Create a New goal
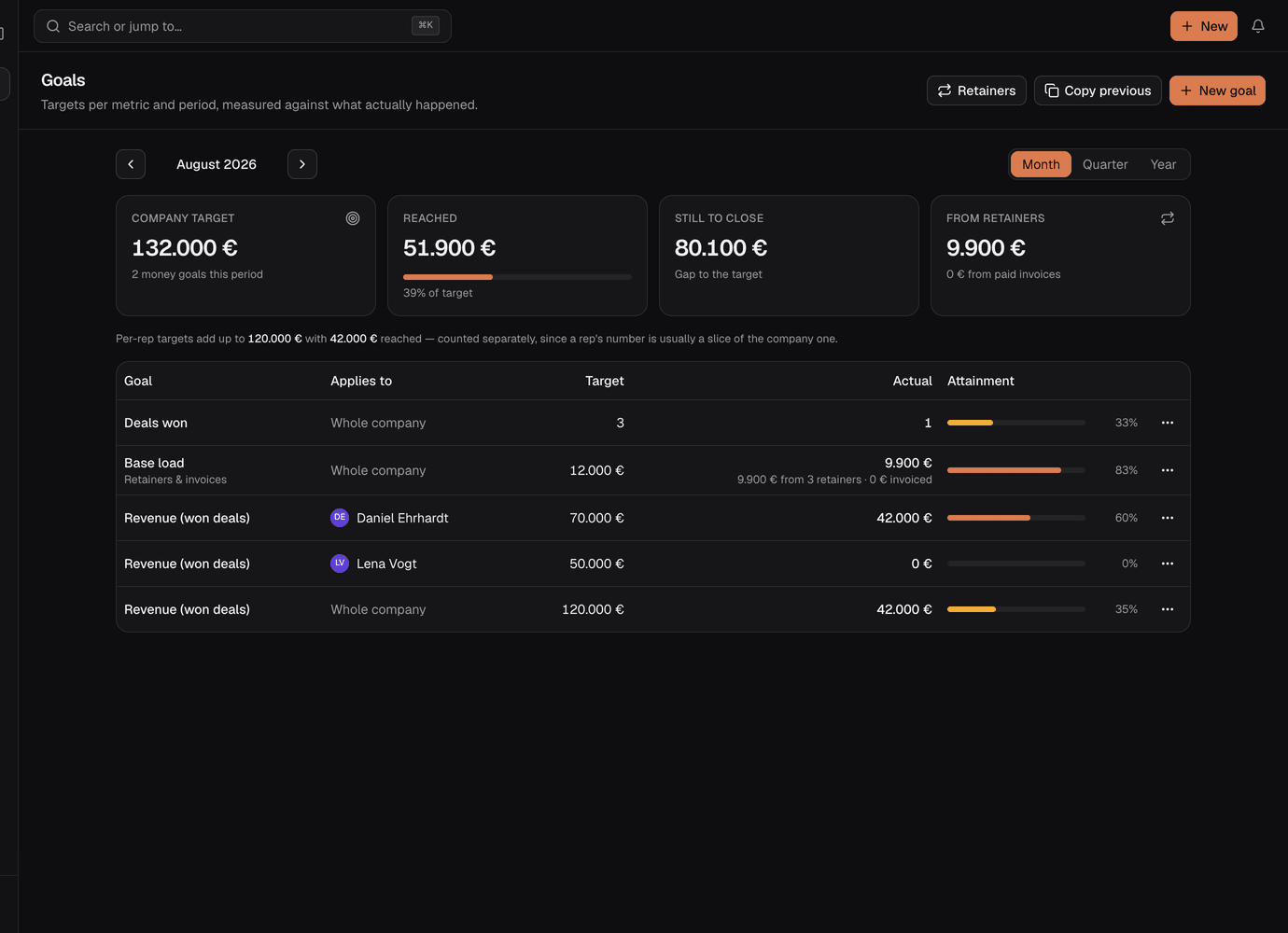 1217,91
